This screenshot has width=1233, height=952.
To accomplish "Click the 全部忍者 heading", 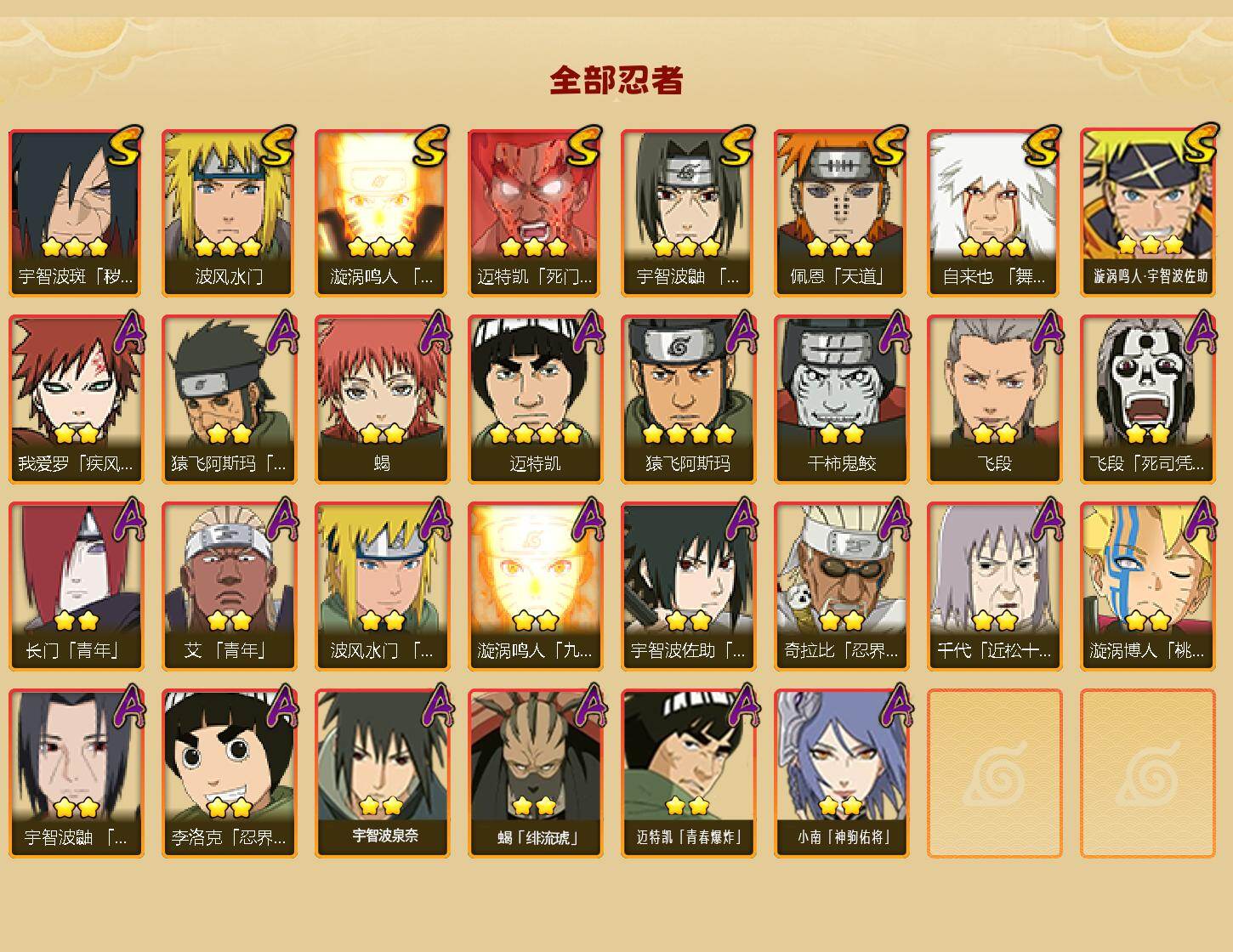I will (x=616, y=81).
